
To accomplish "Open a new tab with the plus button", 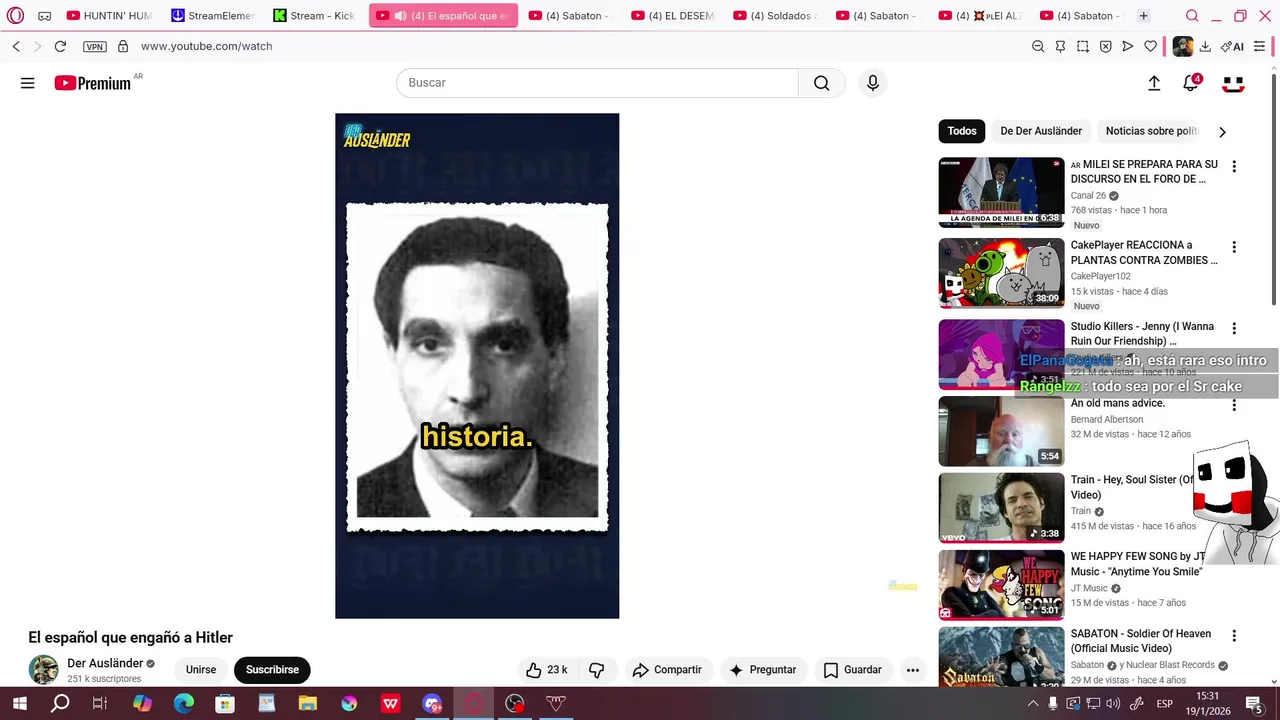I will click(x=1143, y=16).
